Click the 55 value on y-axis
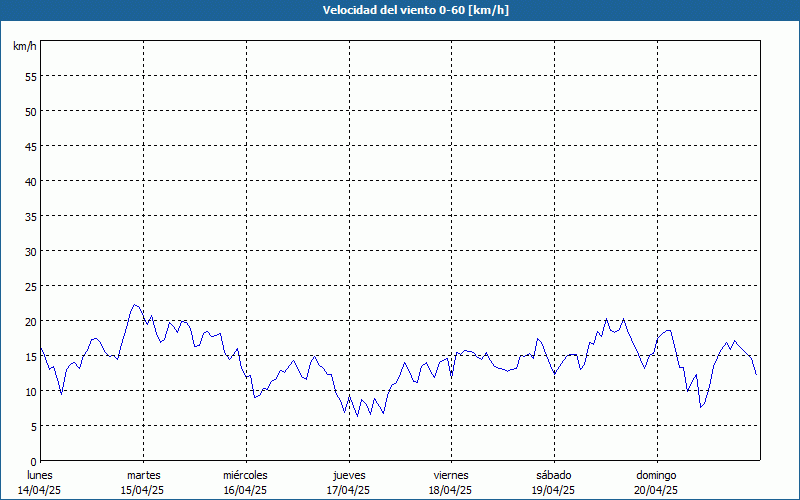The height and width of the screenshot is (500, 800). [31, 77]
